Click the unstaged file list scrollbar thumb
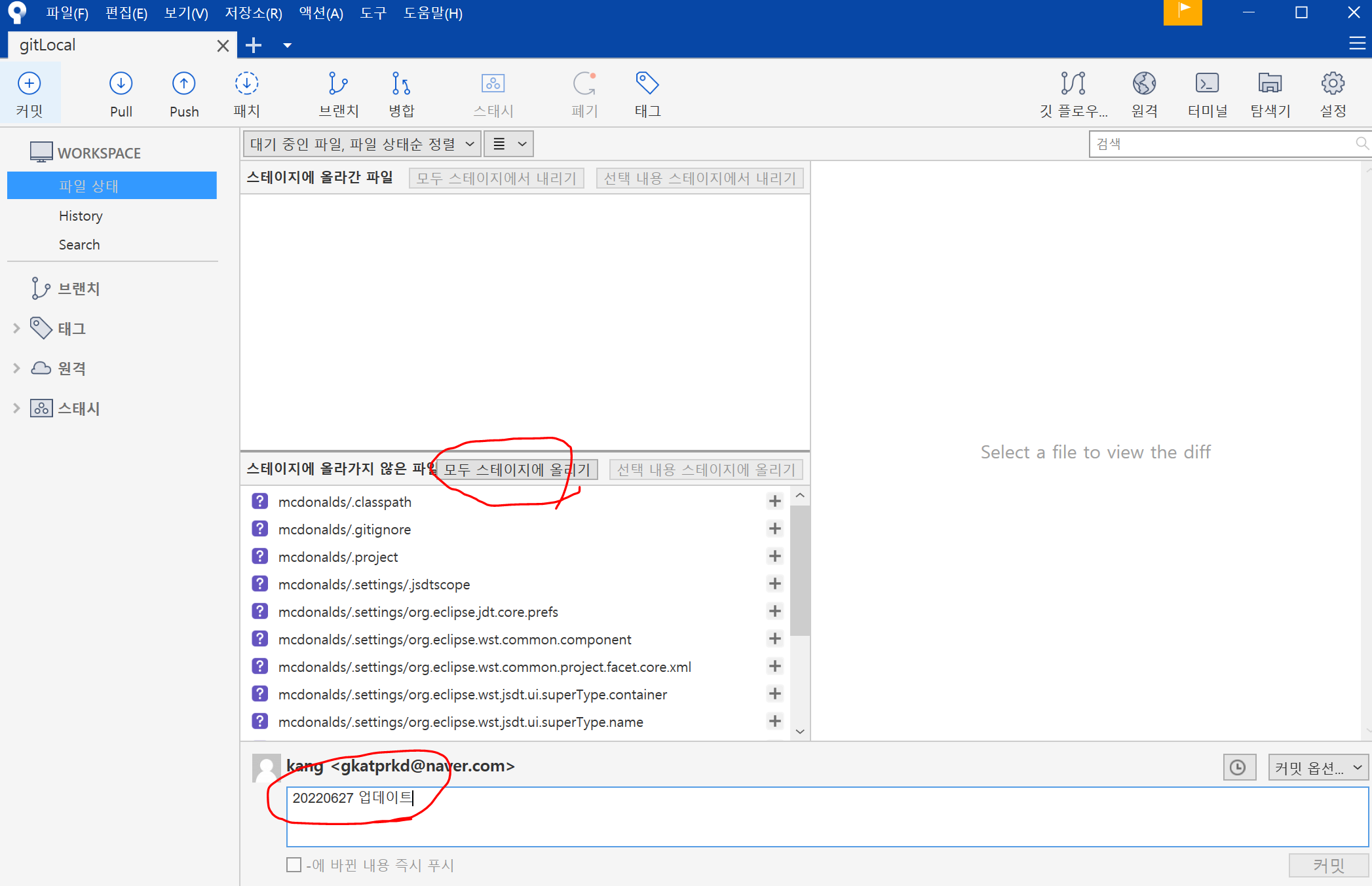Screen dimensions: 1372x886 point(800,570)
